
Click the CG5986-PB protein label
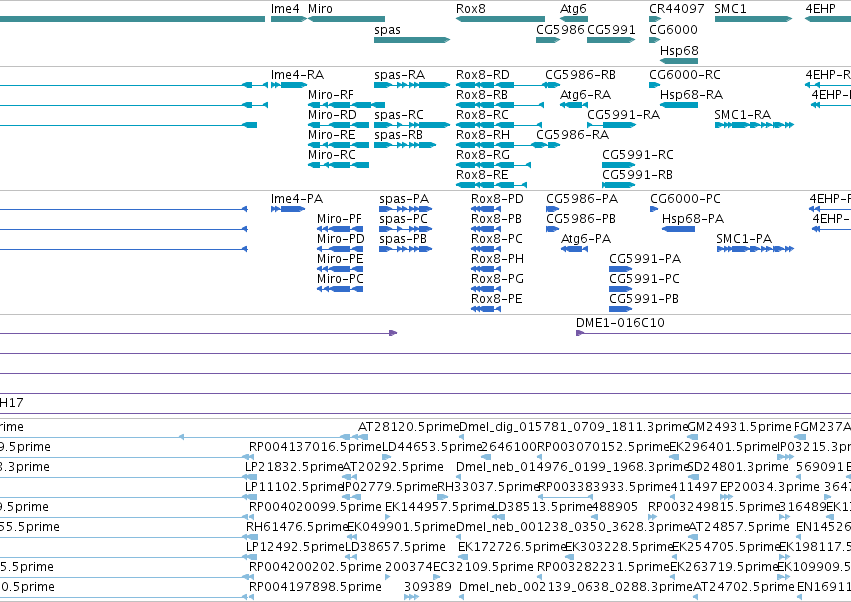coord(581,219)
